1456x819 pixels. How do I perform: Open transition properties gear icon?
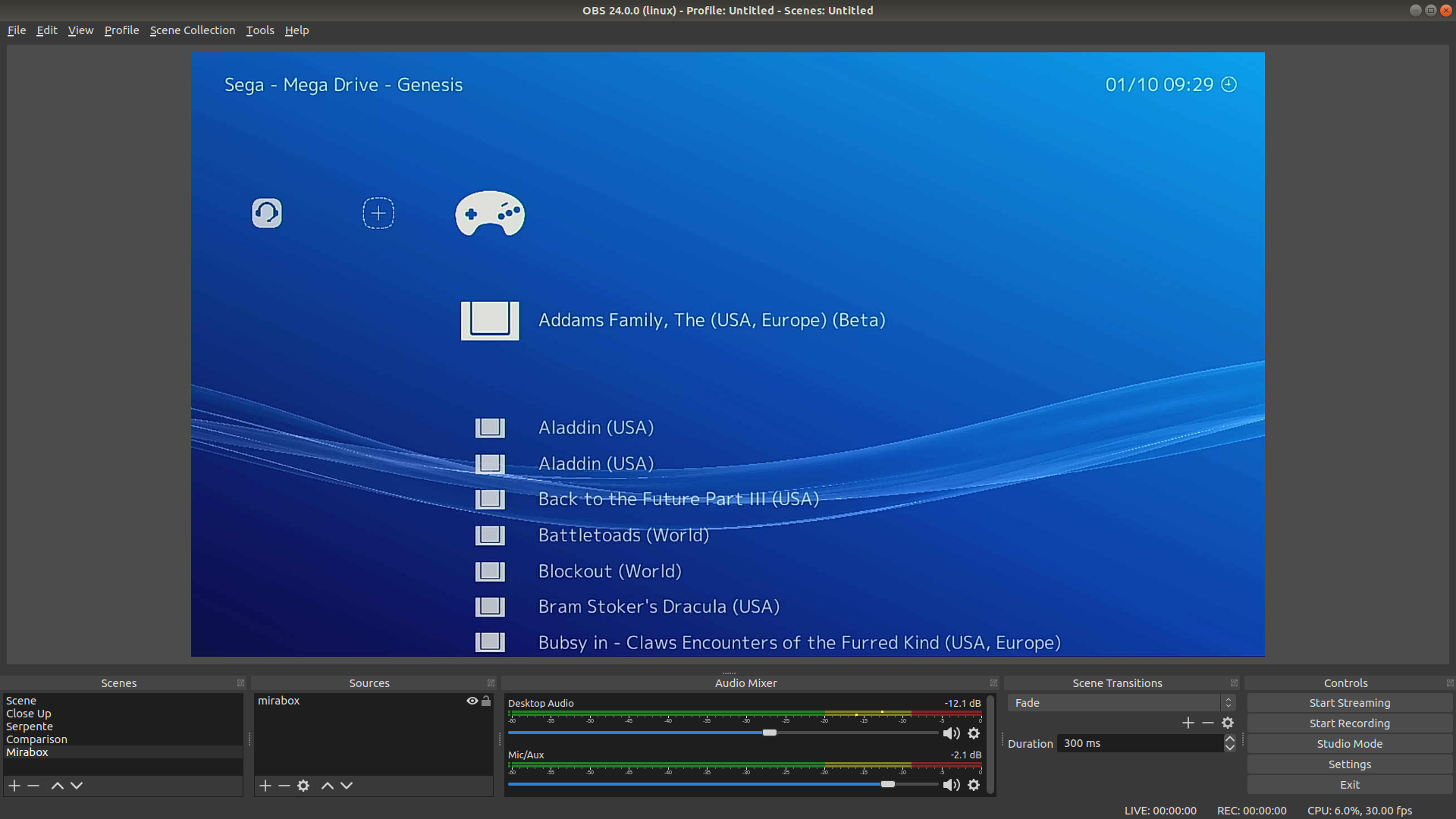tap(1228, 723)
